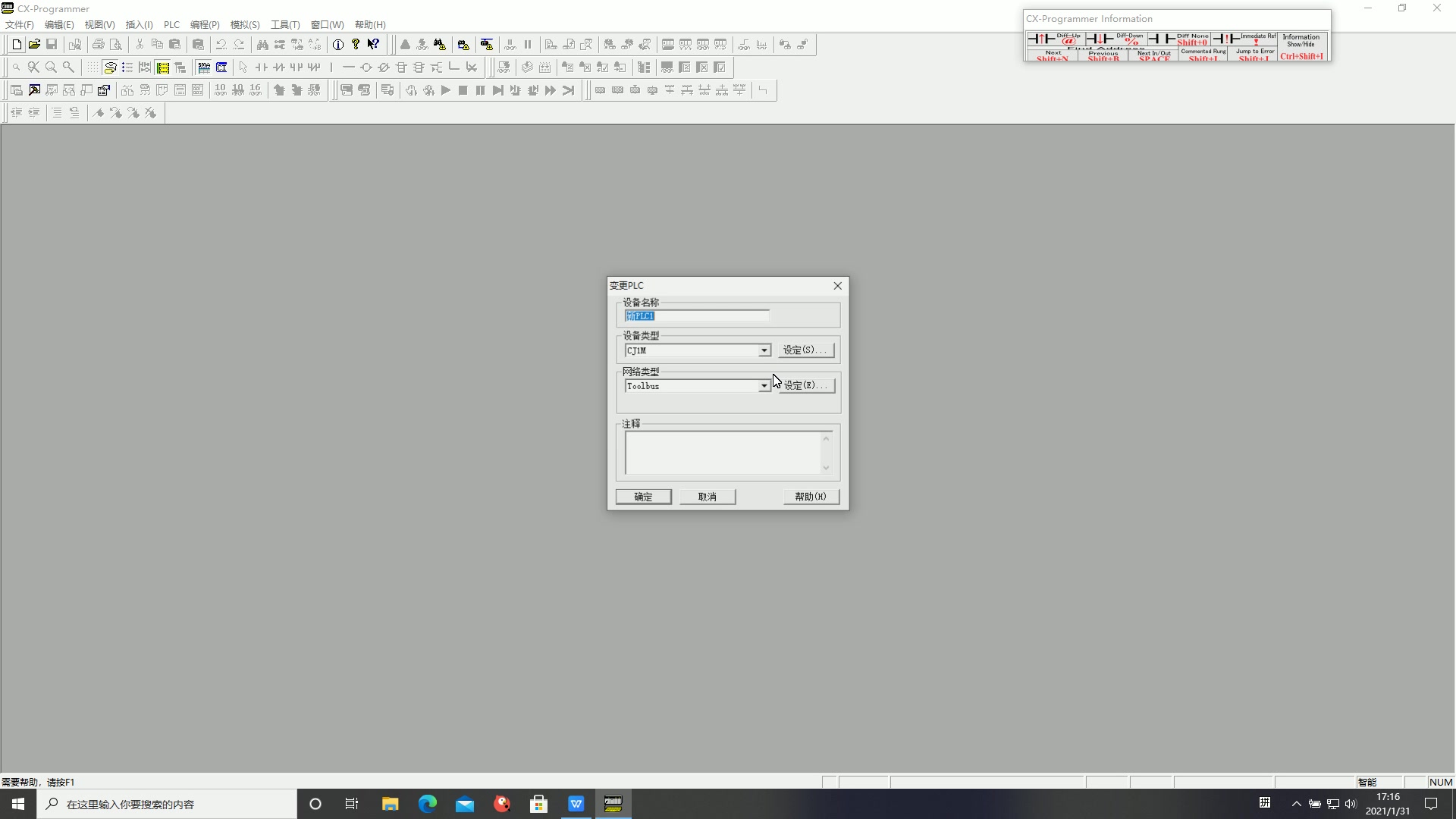Open the 帮助(H) menu
Viewport: 1456px width, 819px height.
[x=370, y=25]
